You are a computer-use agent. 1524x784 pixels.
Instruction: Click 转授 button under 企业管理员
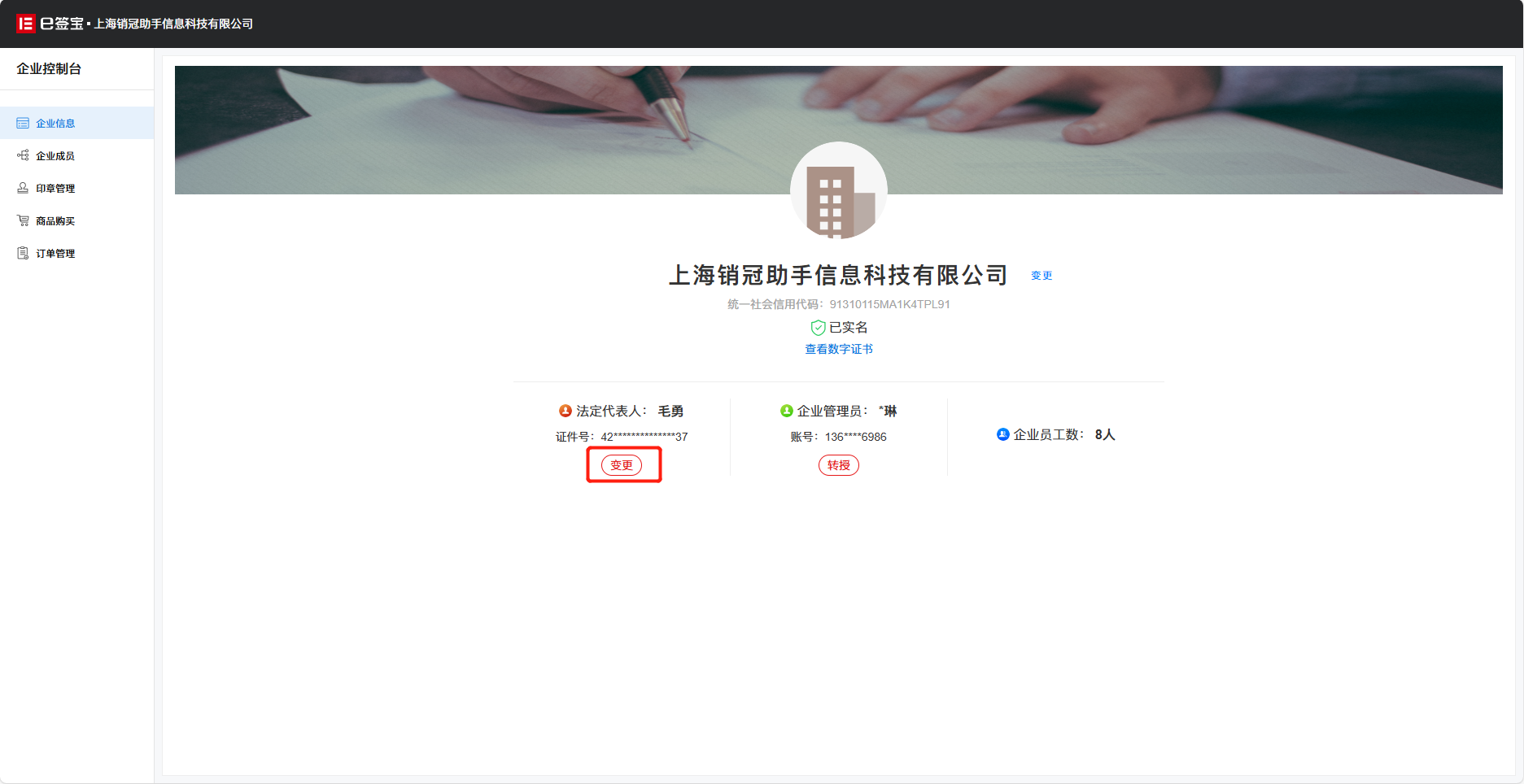tap(839, 465)
